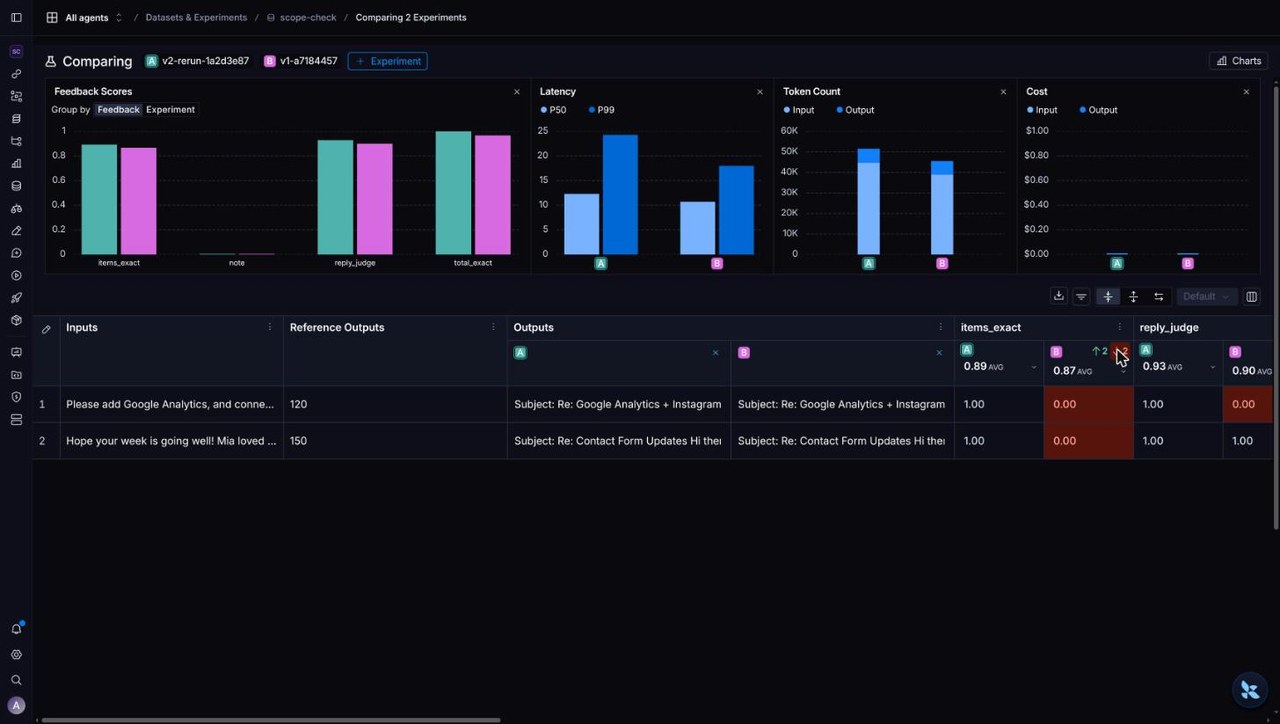Viewport: 1280px width, 724px height.
Task: Remove experiment A from Outputs column
Action: [x=715, y=353]
